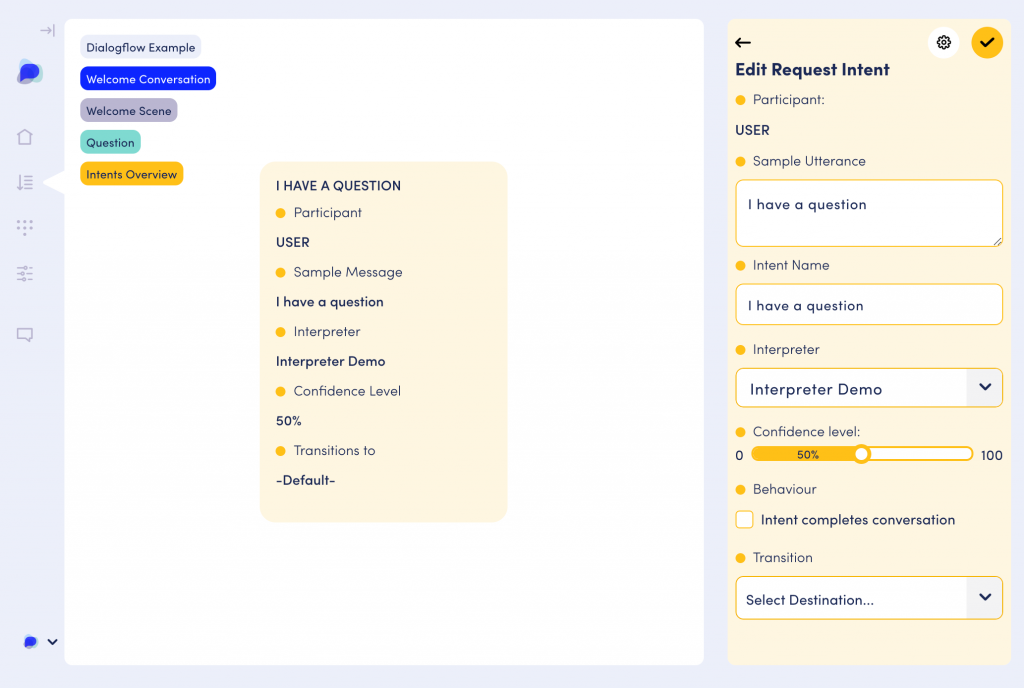This screenshot has height=688, width=1024.
Task: Click the I HAVE A QUESTION card title
Action: click(338, 186)
